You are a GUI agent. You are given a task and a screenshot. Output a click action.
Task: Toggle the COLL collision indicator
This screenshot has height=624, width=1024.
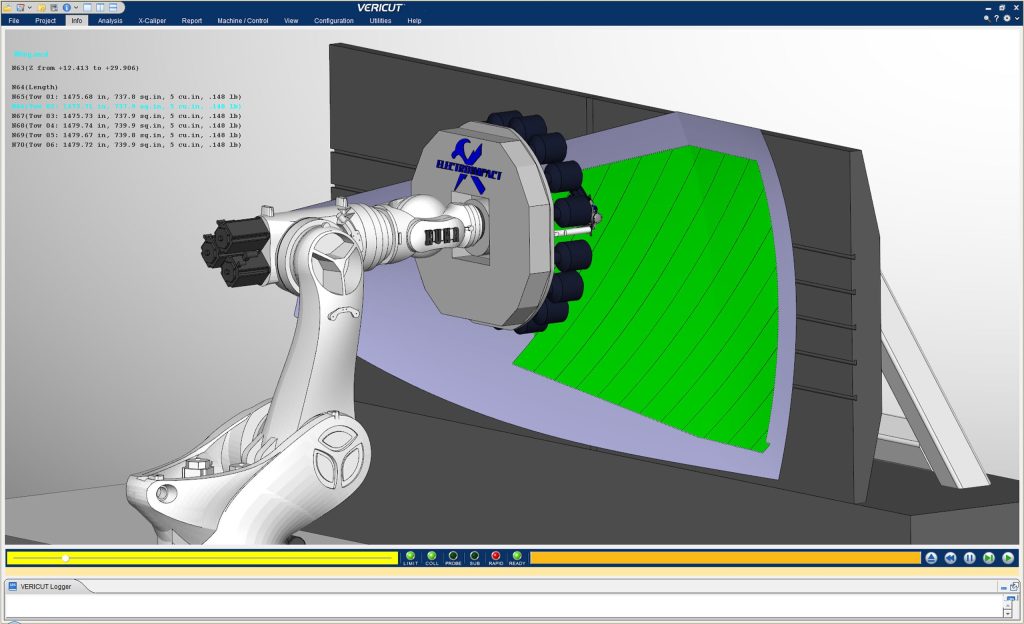432,557
